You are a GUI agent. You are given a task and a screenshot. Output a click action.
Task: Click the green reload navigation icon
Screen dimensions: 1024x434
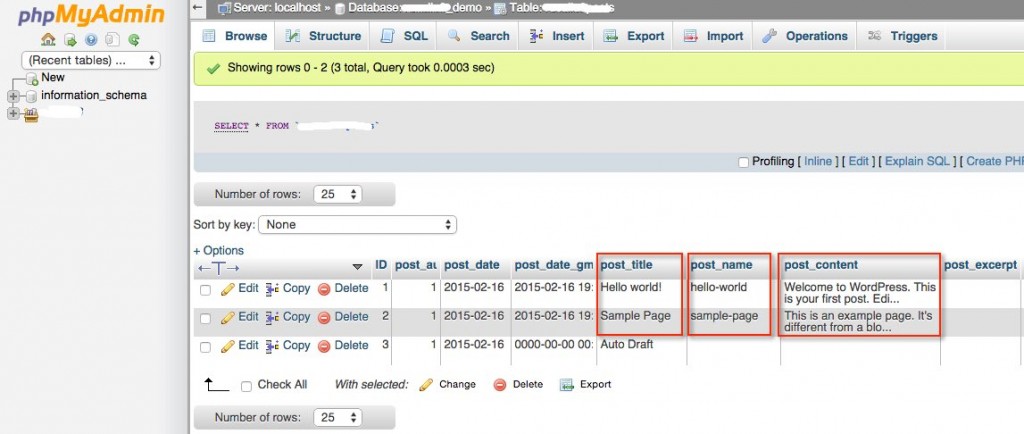point(134,40)
